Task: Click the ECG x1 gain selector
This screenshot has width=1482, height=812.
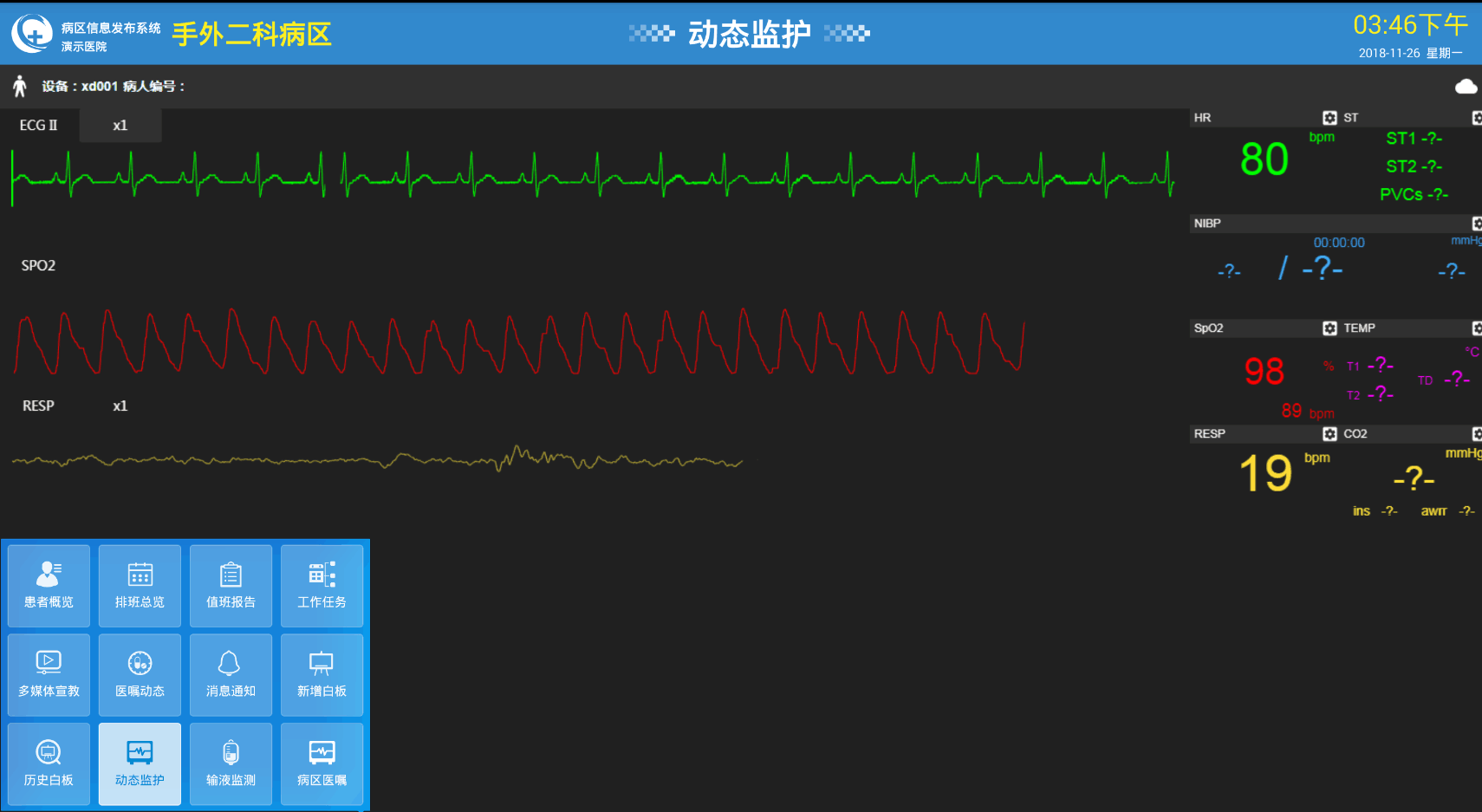Action: [120, 126]
